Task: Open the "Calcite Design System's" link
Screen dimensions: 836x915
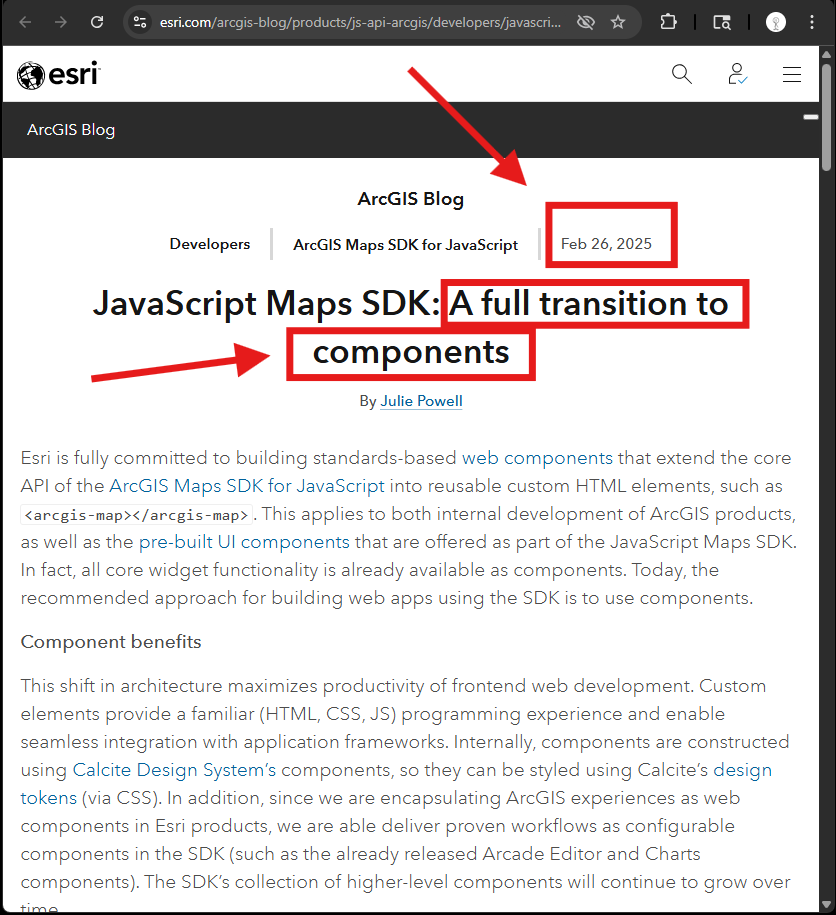Action: (x=174, y=770)
